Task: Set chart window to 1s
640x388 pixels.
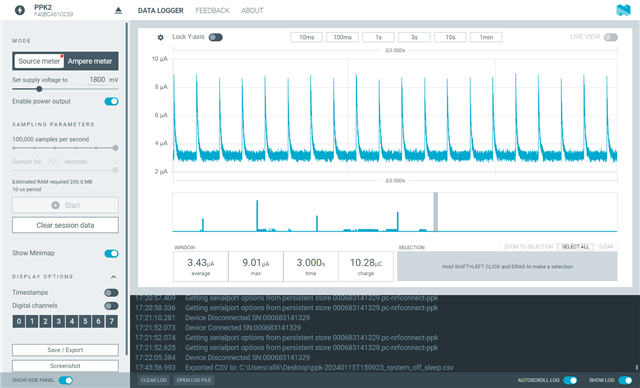Action: click(378, 38)
